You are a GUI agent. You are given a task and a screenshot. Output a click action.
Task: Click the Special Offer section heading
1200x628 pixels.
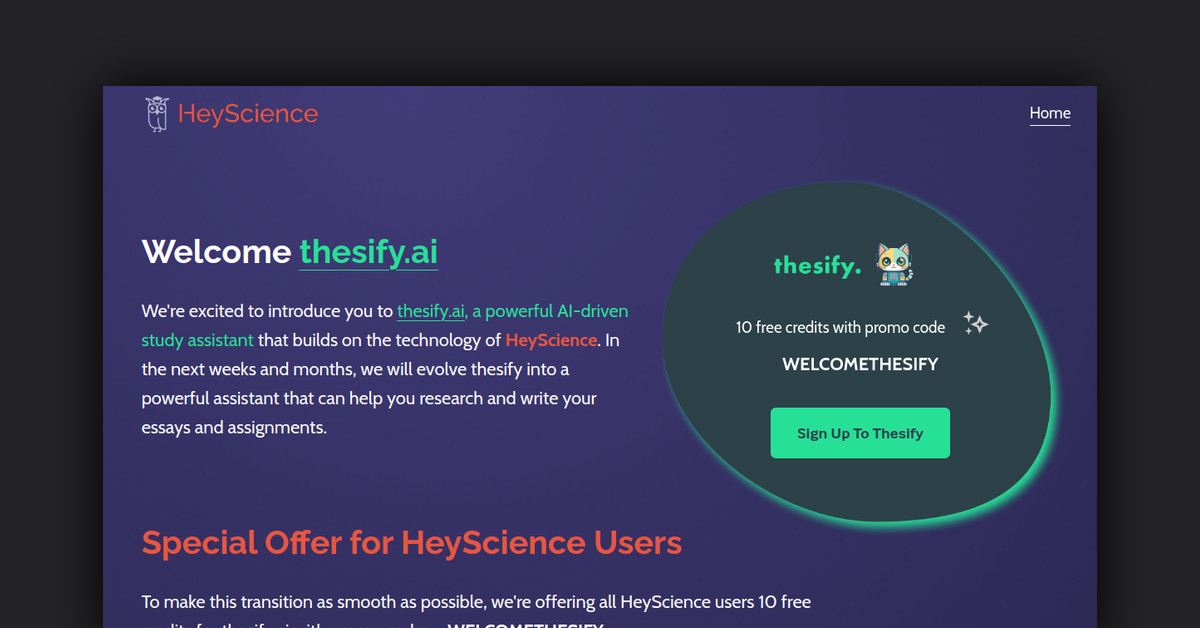pyautogui.click(x=411, y=542)
